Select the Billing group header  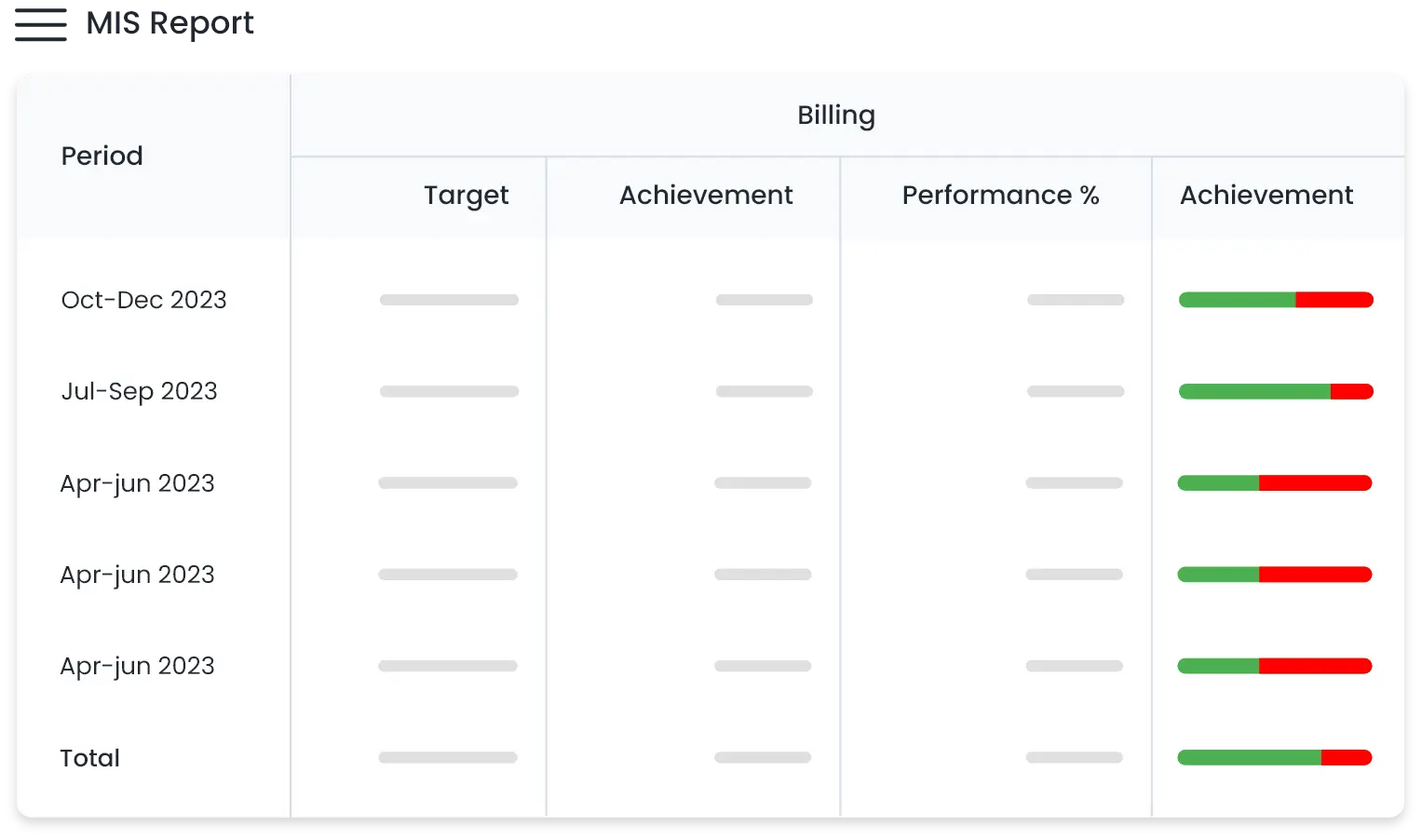[x=835, y=115]
